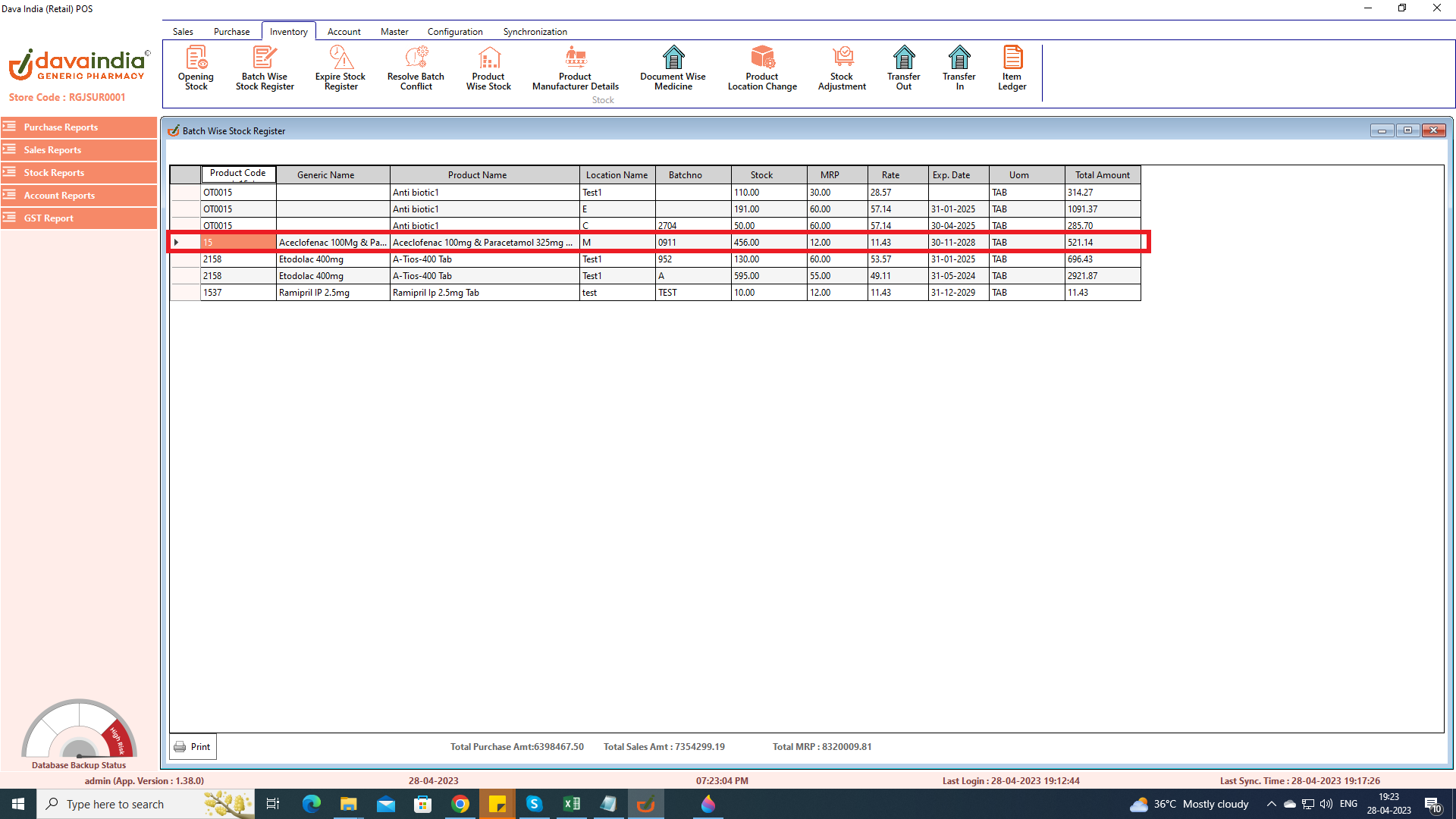Click the row selector arrow of highlighted row
1456x819 pixels.
(x=177, y=243)
